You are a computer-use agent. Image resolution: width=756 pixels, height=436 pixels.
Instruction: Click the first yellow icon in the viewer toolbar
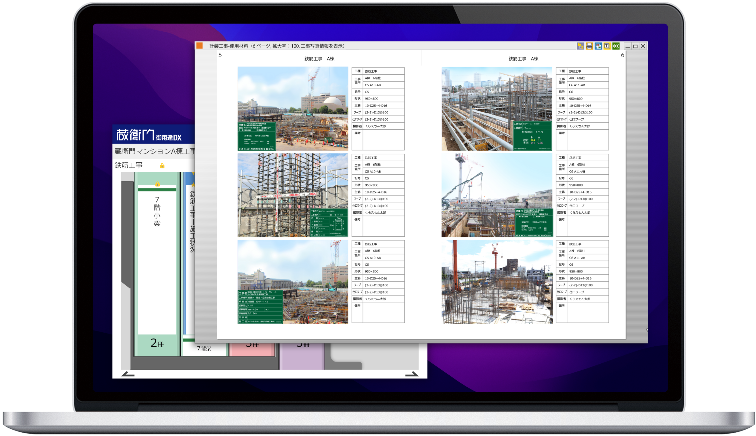[x=581, y=46]
